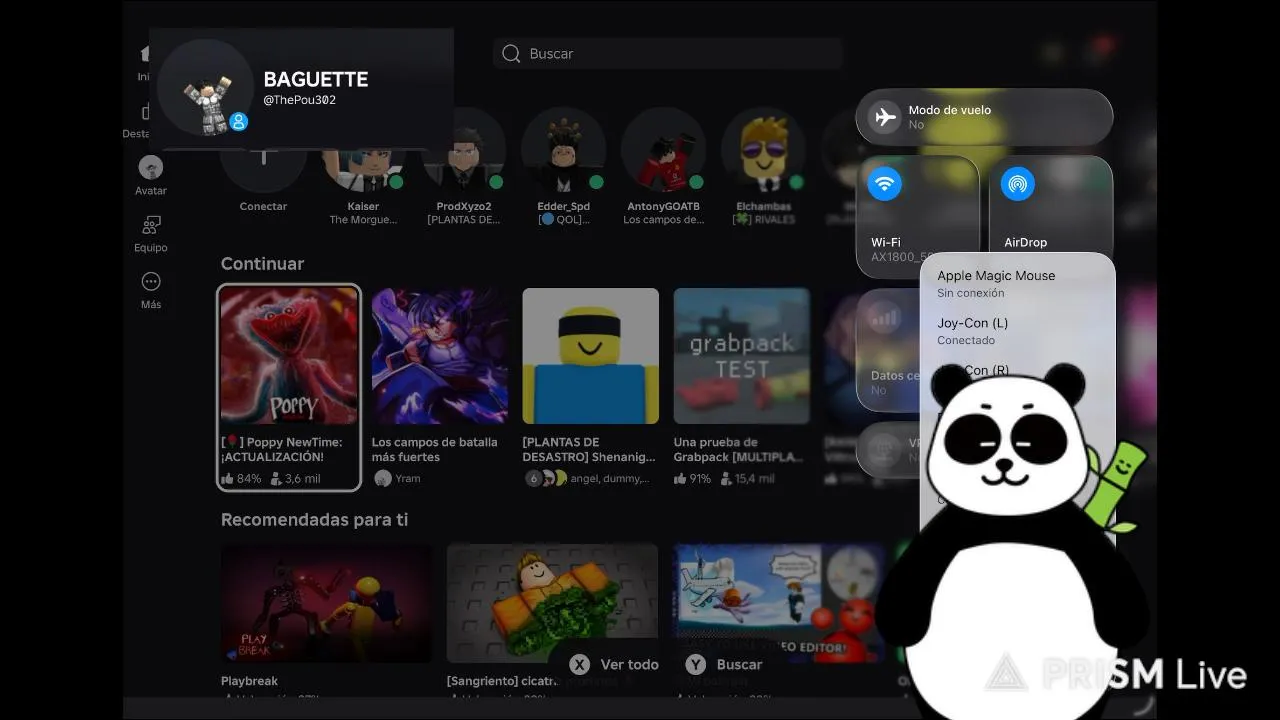Open Edder_Spd friend avatar

[564, 150]
